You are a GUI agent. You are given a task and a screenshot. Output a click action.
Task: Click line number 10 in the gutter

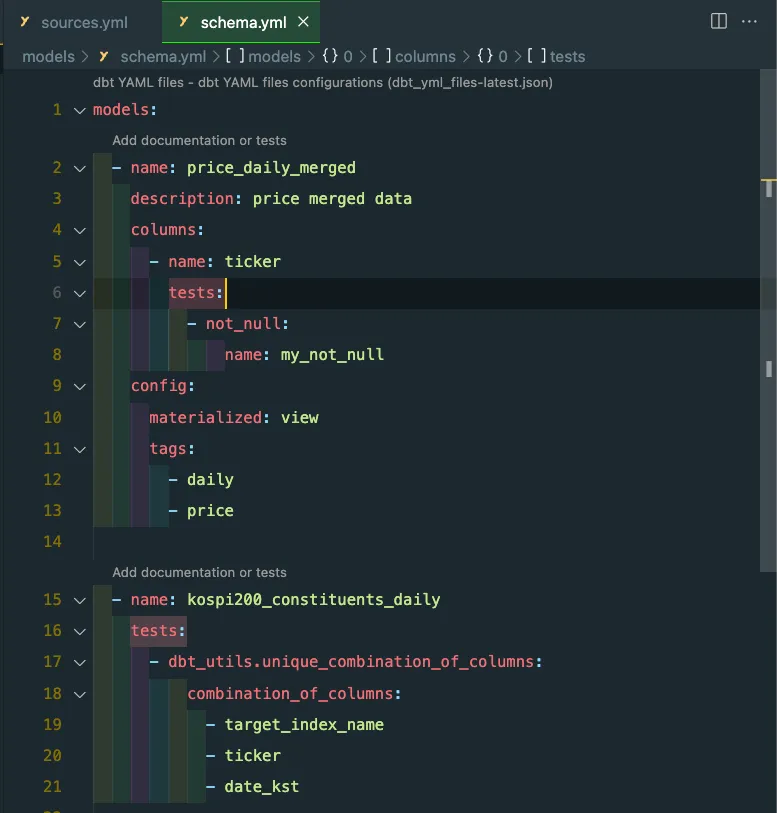52,418
